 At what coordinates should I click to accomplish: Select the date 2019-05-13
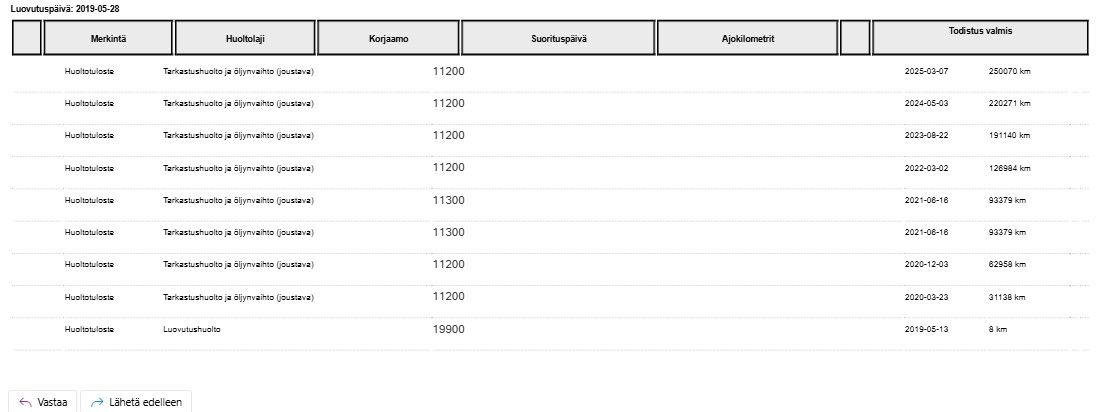[925, 329]
